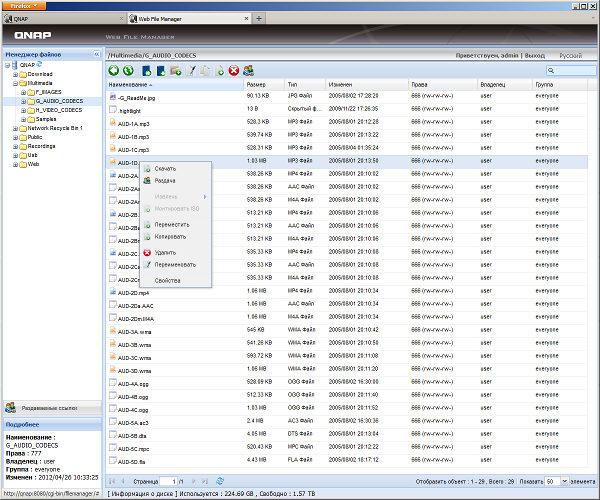Click the green back arrow toolbar icon
This screenshot has height=500, width=600.
click(114, 70)
